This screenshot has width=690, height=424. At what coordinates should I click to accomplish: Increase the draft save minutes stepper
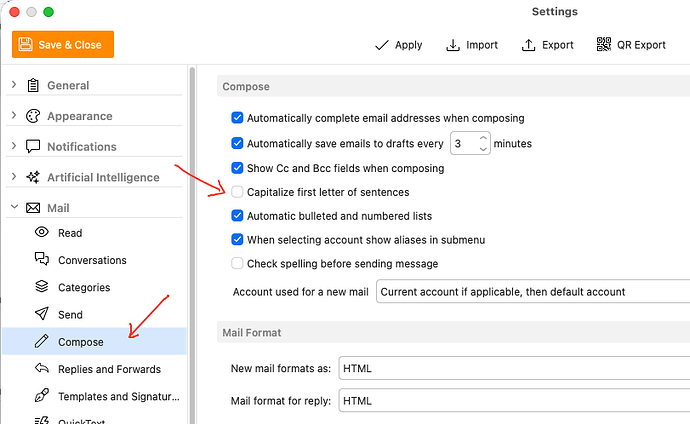[483, 138]
